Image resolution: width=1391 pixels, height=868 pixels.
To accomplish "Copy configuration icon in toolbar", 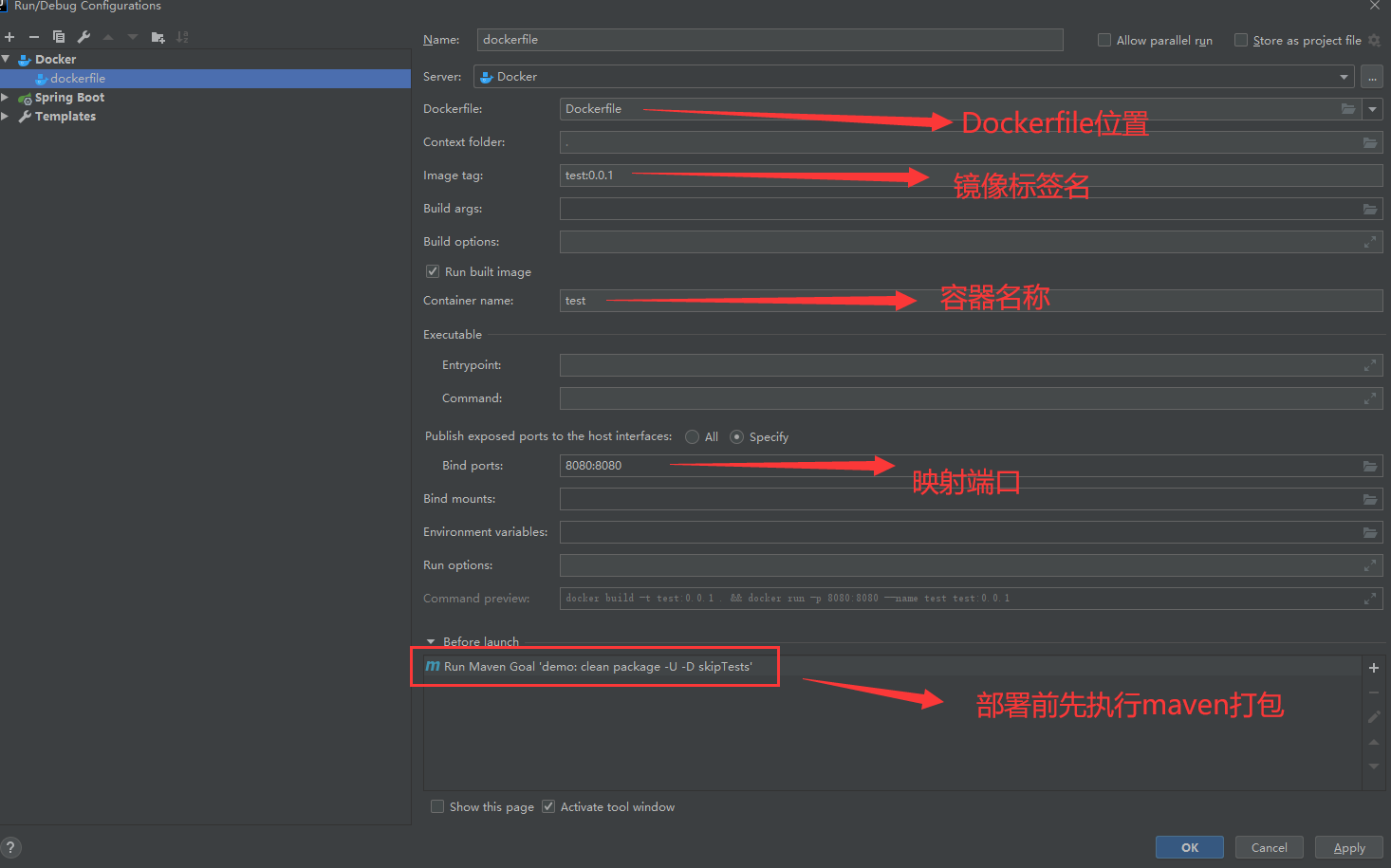I will pyautogui.click(x=59, y=37).
